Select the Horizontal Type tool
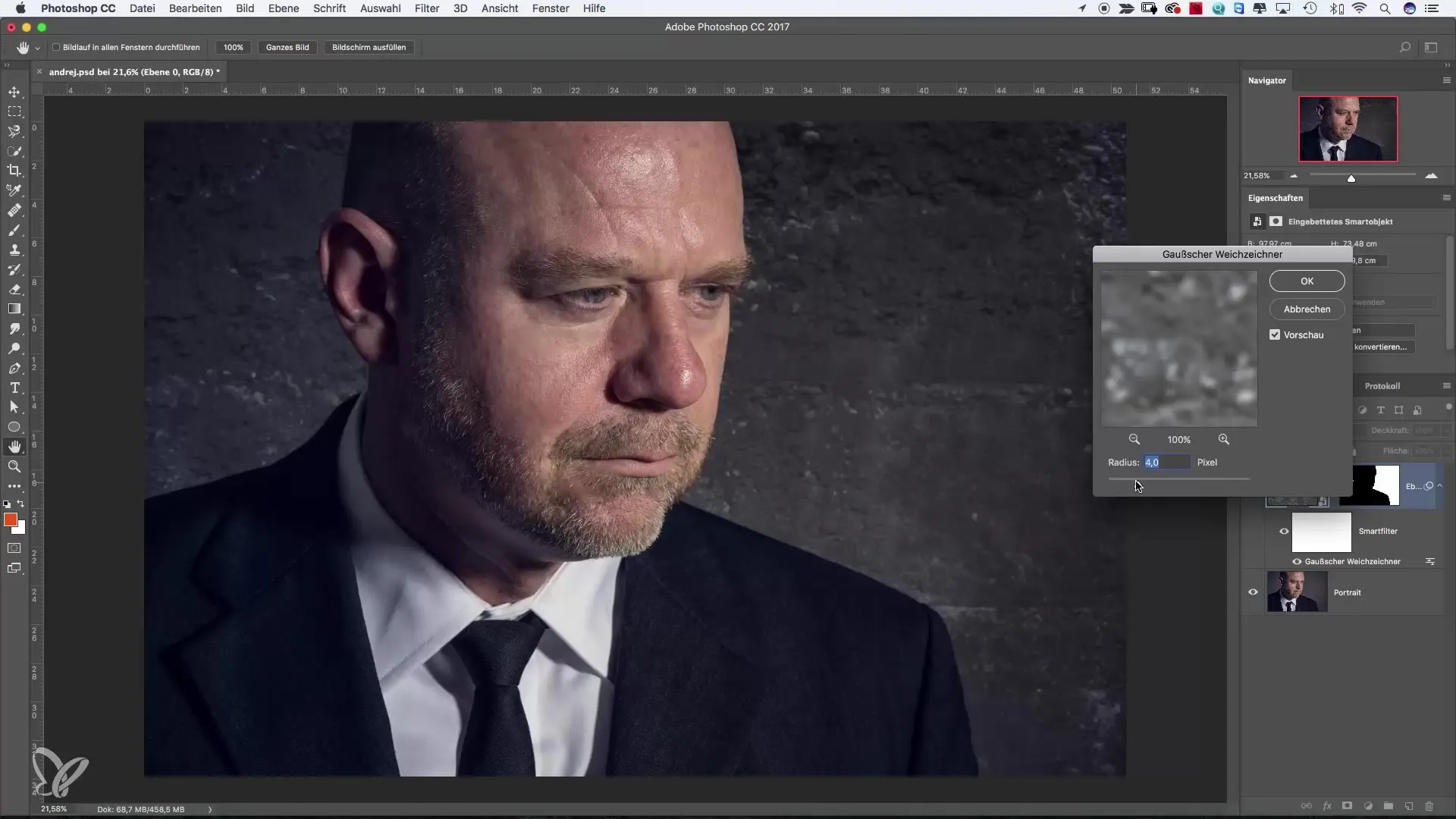 [14, 388]
